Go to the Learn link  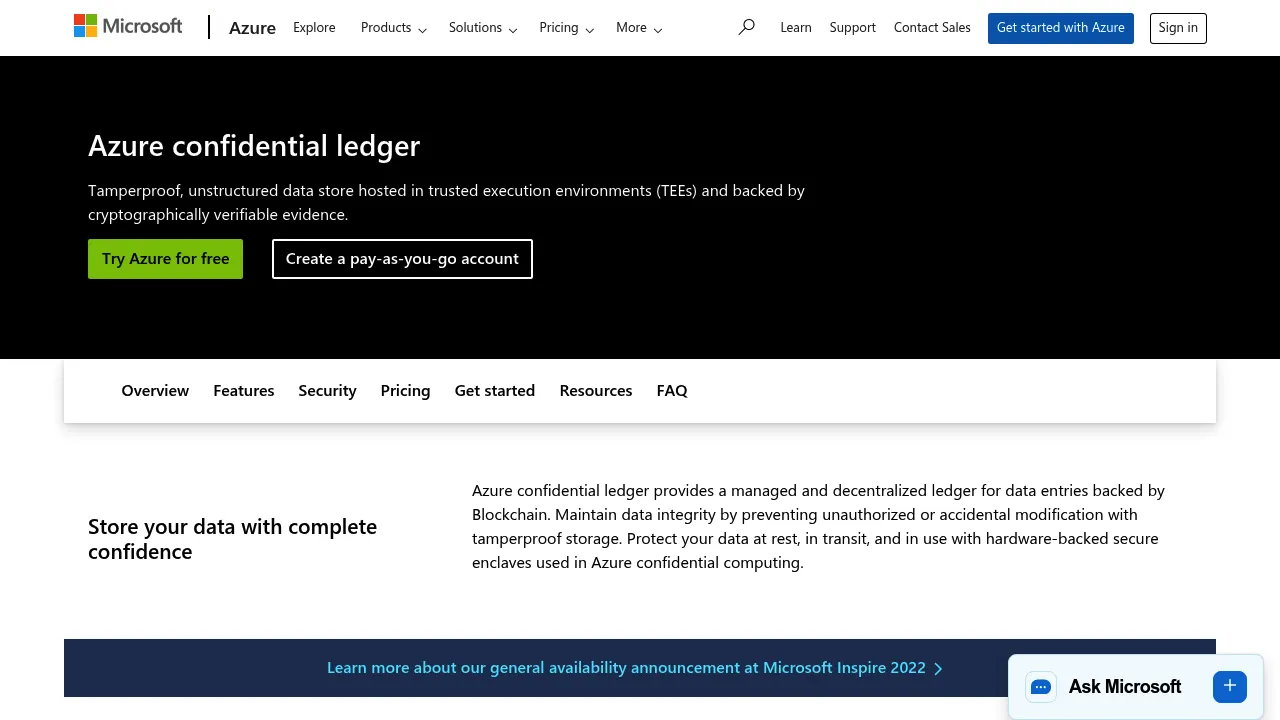pos(796,28)
